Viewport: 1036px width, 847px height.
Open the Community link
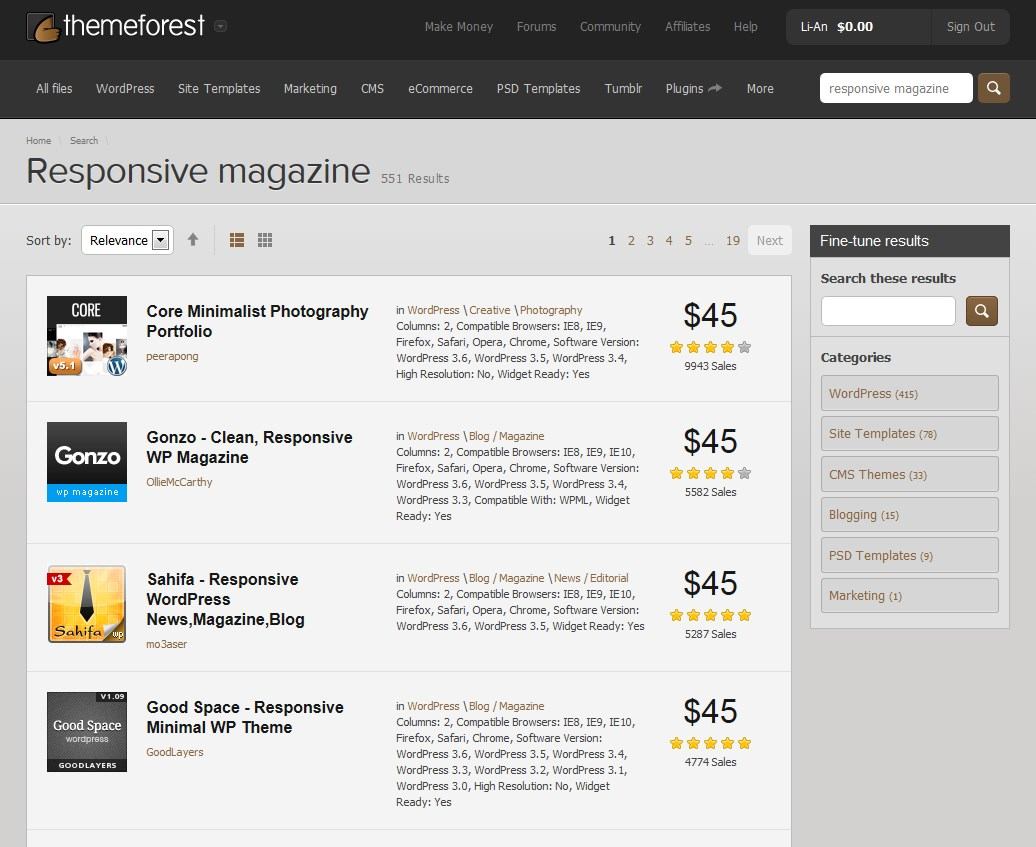[x=610, y=26]
